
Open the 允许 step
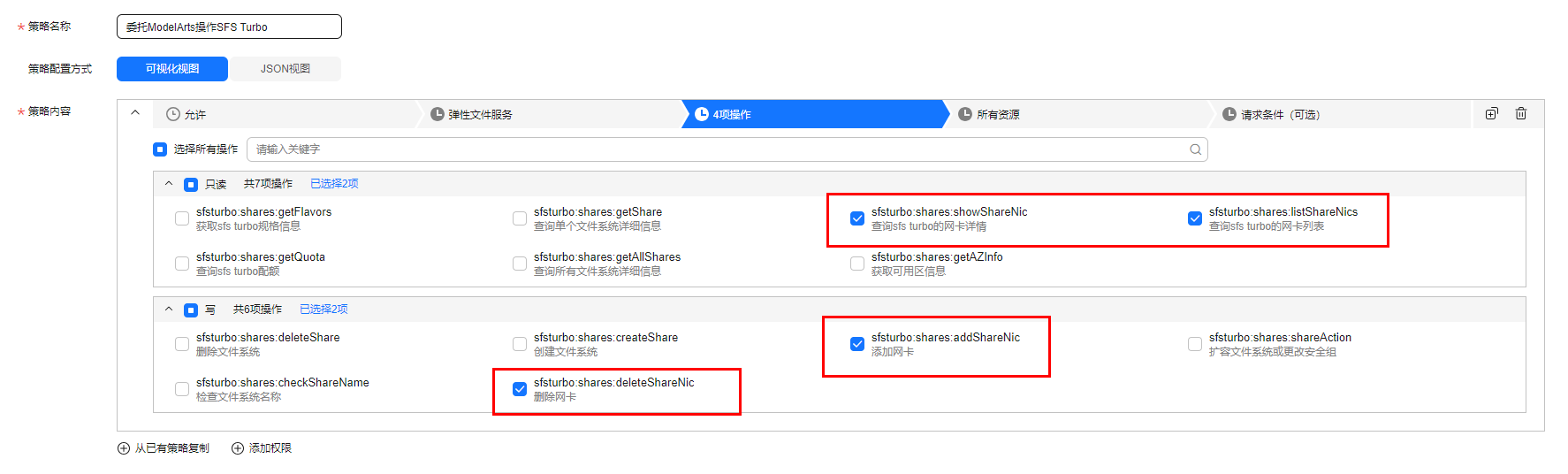pos(286,114)
